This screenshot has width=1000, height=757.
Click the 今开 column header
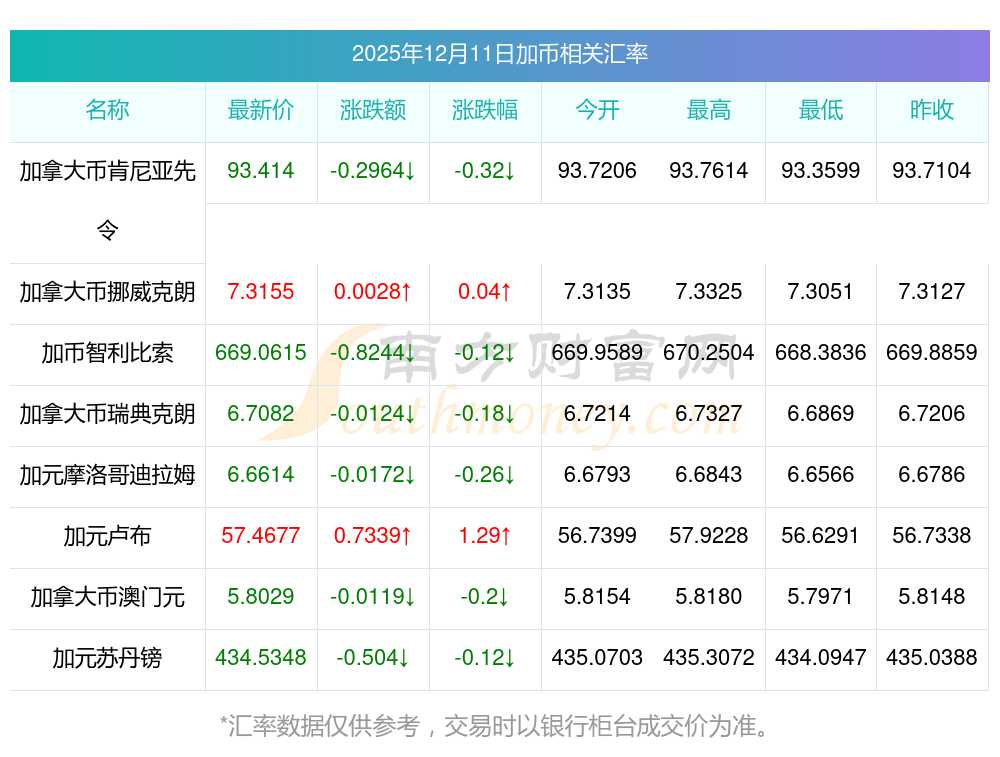[597, 111]
